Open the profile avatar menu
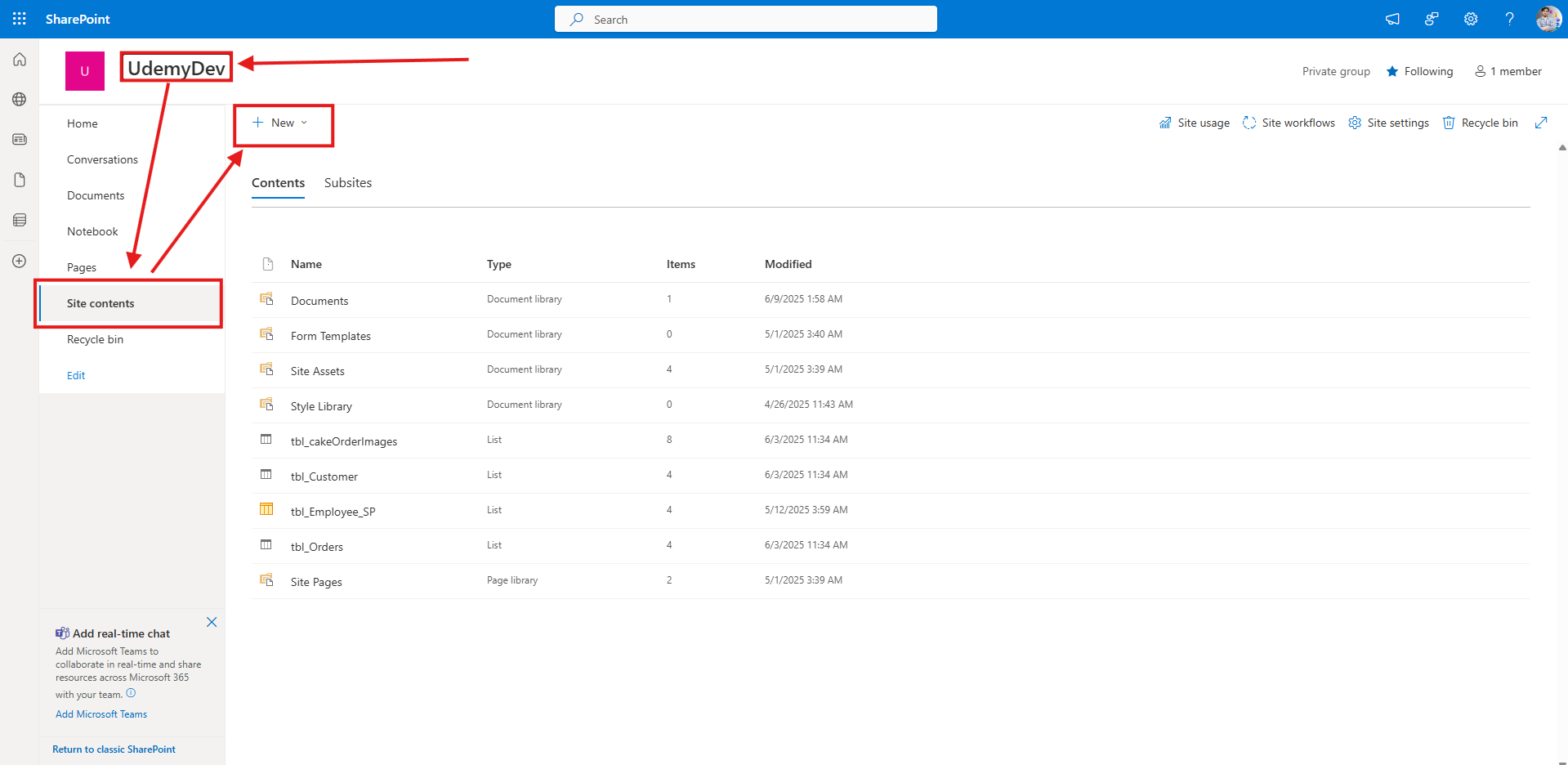The width and height of the screenshot is (1568, 765). tap(1548, 19)
